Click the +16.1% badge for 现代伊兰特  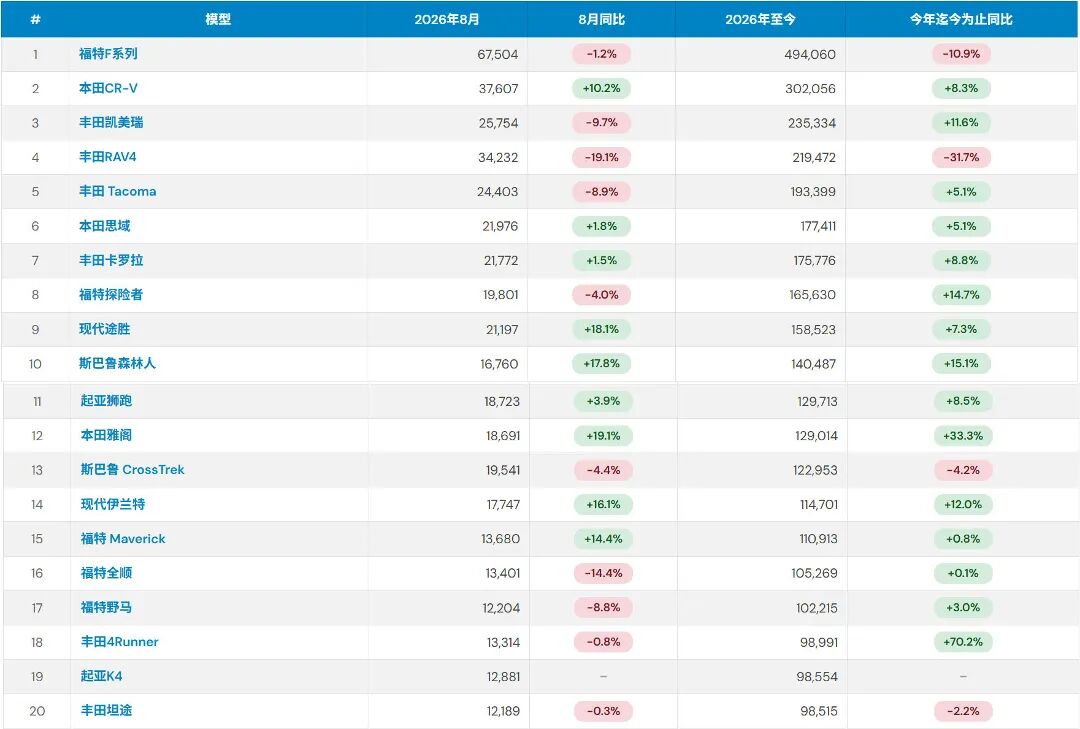pos(603,504)
